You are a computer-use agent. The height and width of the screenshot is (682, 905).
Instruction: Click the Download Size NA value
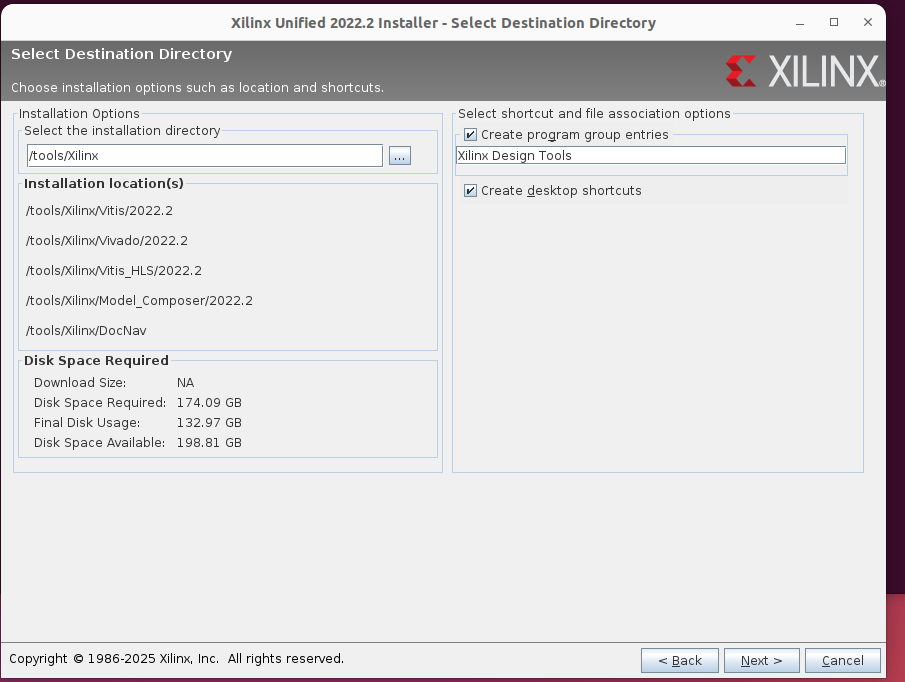[x=185, y=383]
